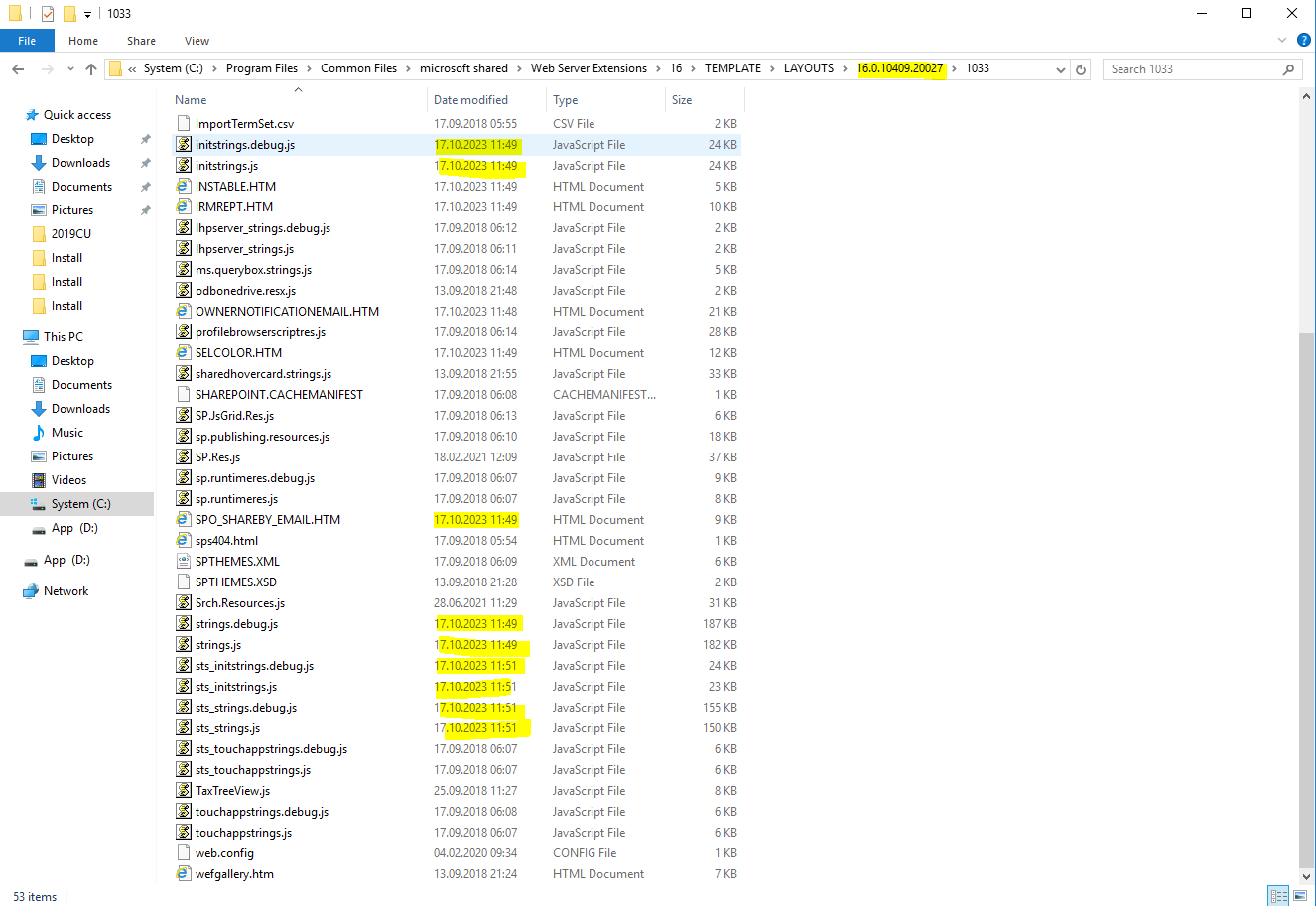The image size is (1316, 906).
Task: Click the scrollbar down arrow of the file list
Action: (x=1307, y=877)
